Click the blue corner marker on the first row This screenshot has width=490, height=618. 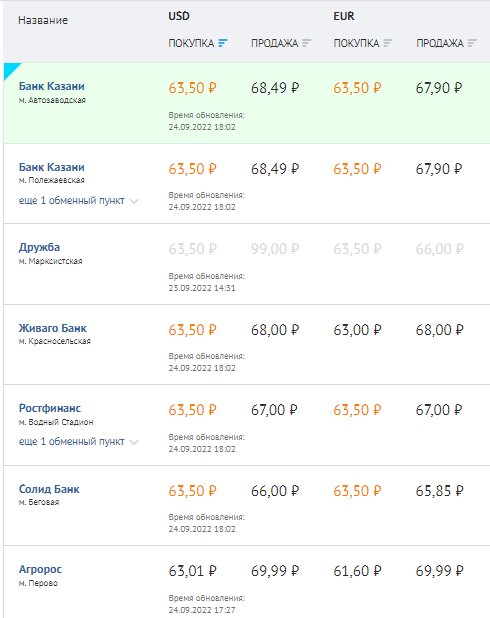tap(9, 69)
